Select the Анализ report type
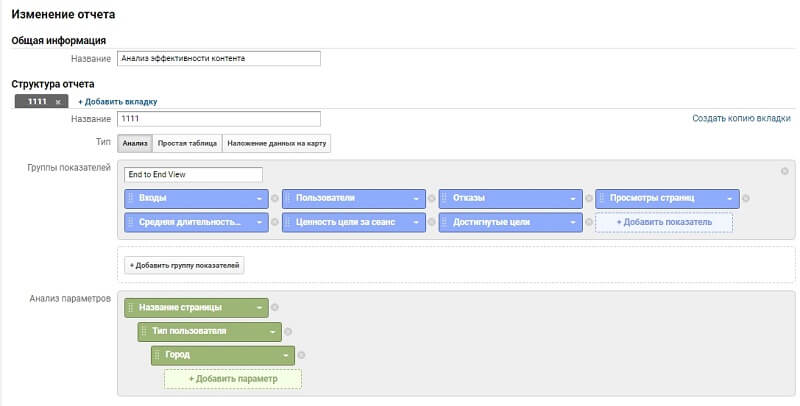 [x=135, y=144]
